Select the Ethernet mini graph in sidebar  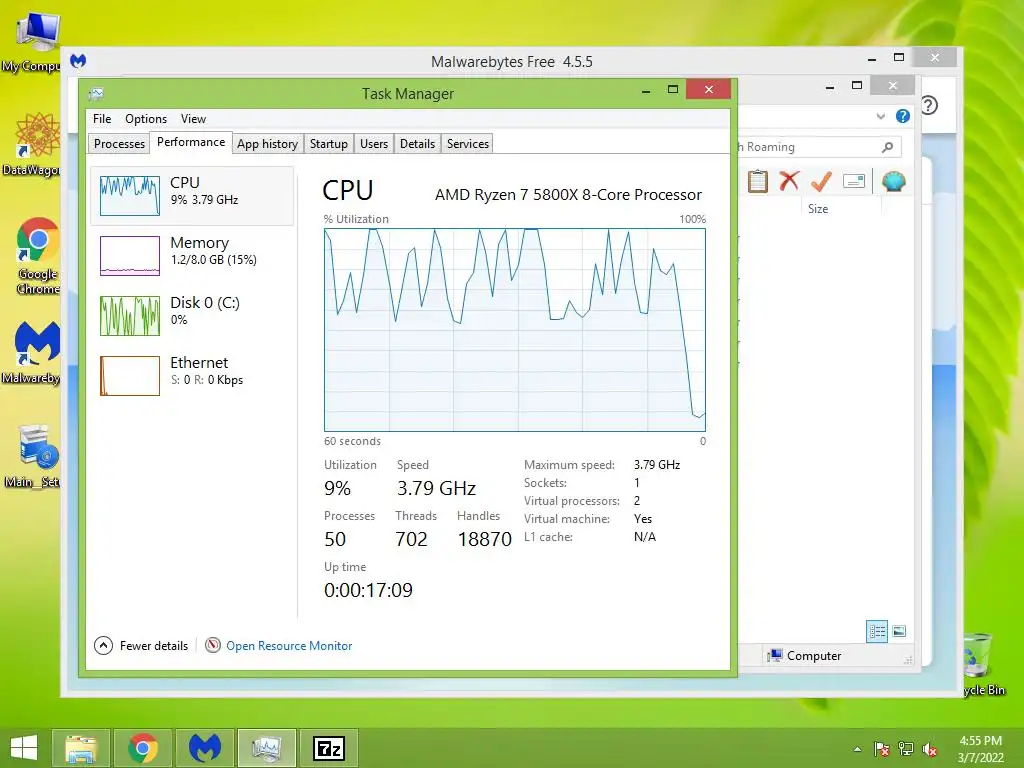(130, 376)
